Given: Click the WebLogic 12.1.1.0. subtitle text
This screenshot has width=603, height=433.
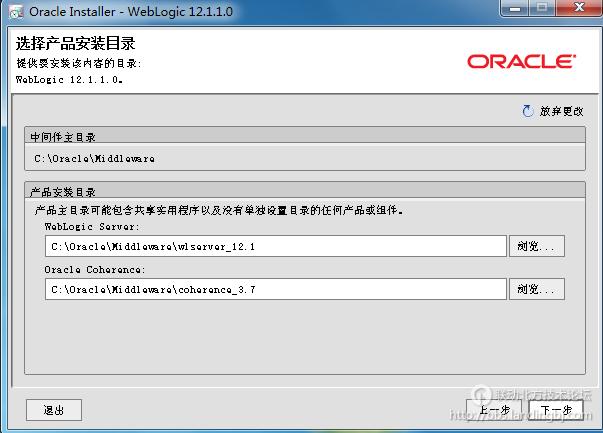Looking at the screenshot, I should 69,80.
